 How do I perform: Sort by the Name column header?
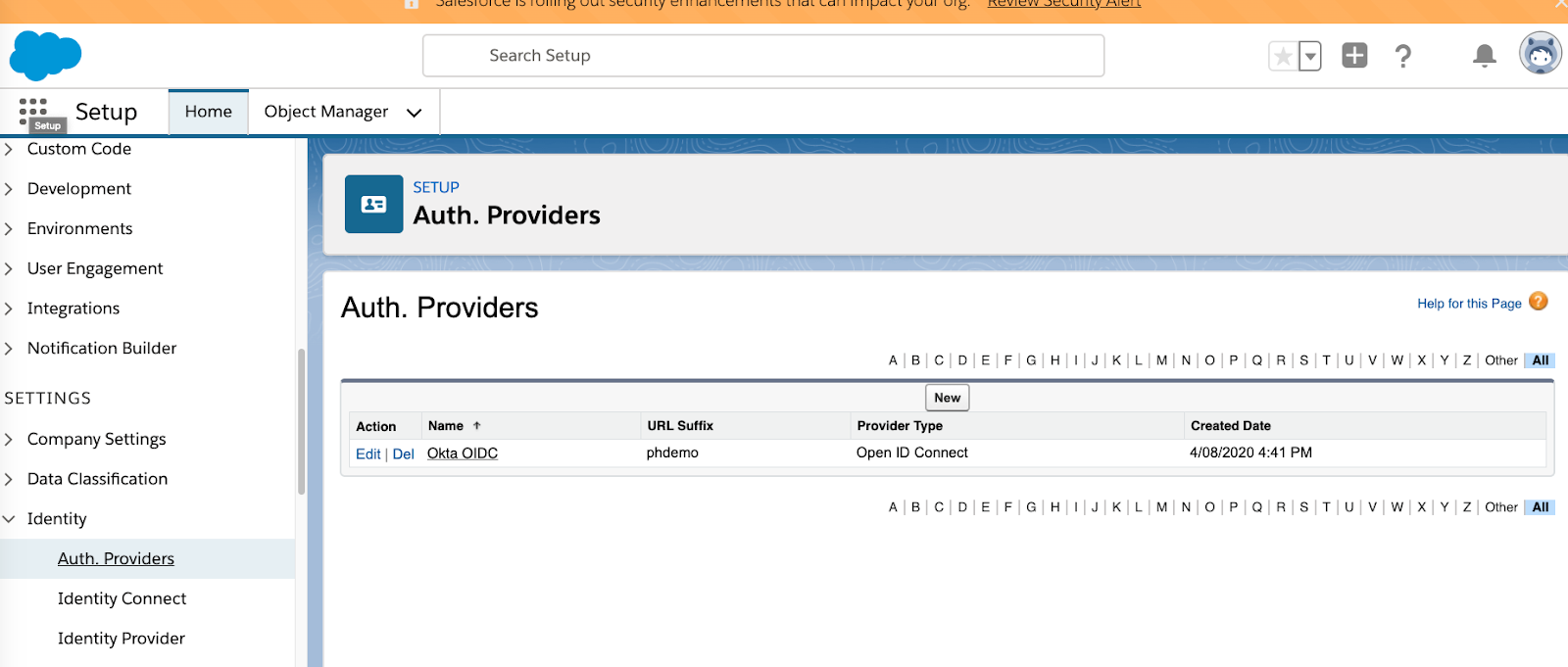pos(446,426)
